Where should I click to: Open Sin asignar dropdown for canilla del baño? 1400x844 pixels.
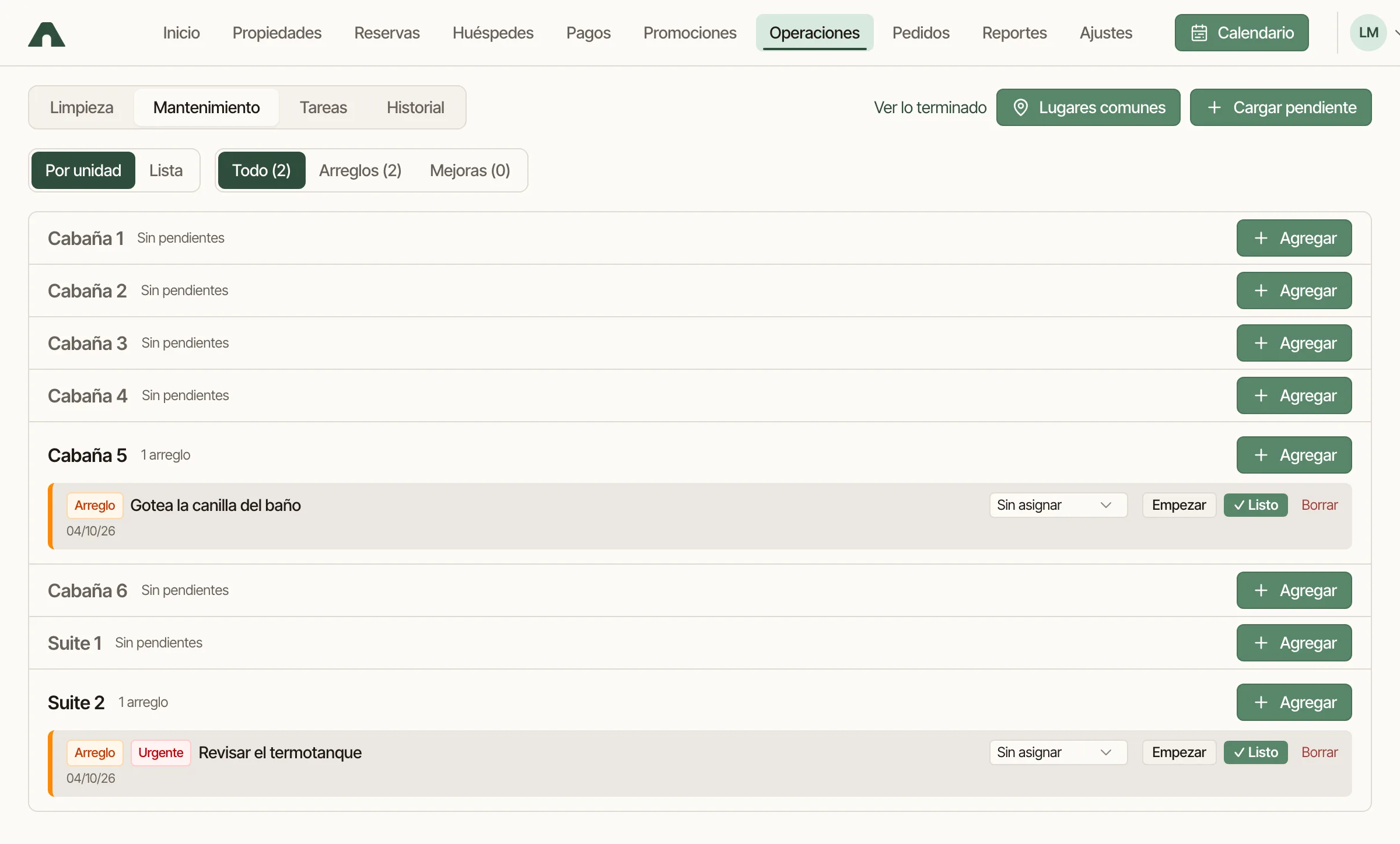(1058, 505)
